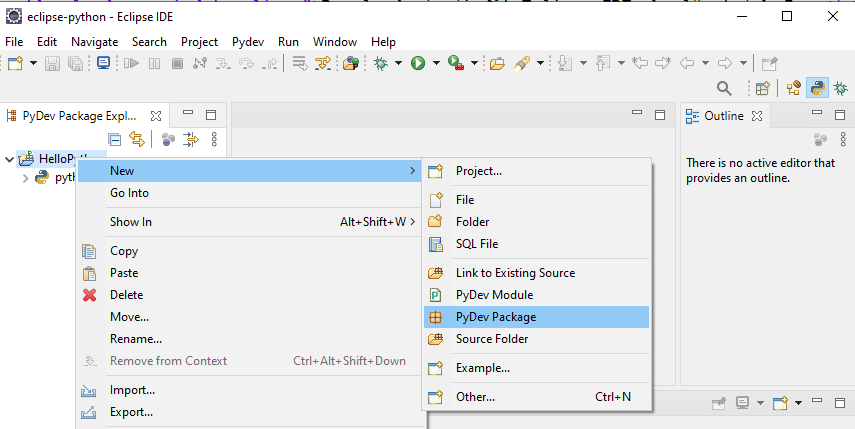Click the Forward navigation arrow
The height and width of the screenshot is (429, 855).
[725, 63]
